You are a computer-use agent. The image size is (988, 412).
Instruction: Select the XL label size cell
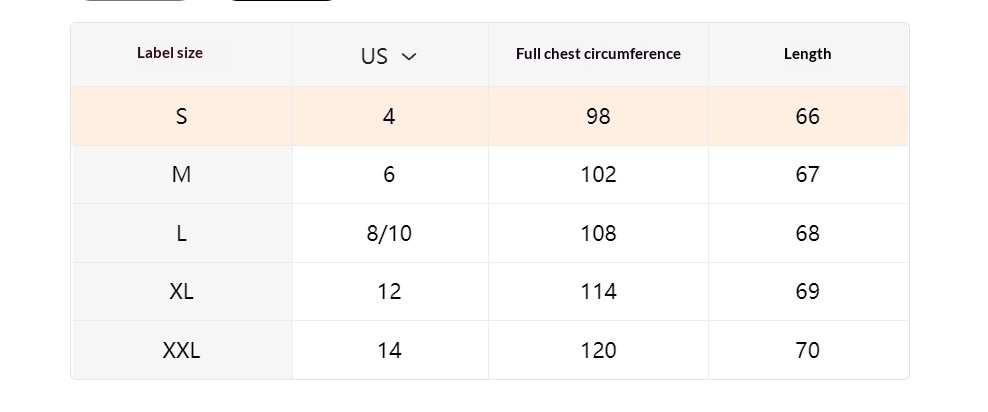coord(181,292)
